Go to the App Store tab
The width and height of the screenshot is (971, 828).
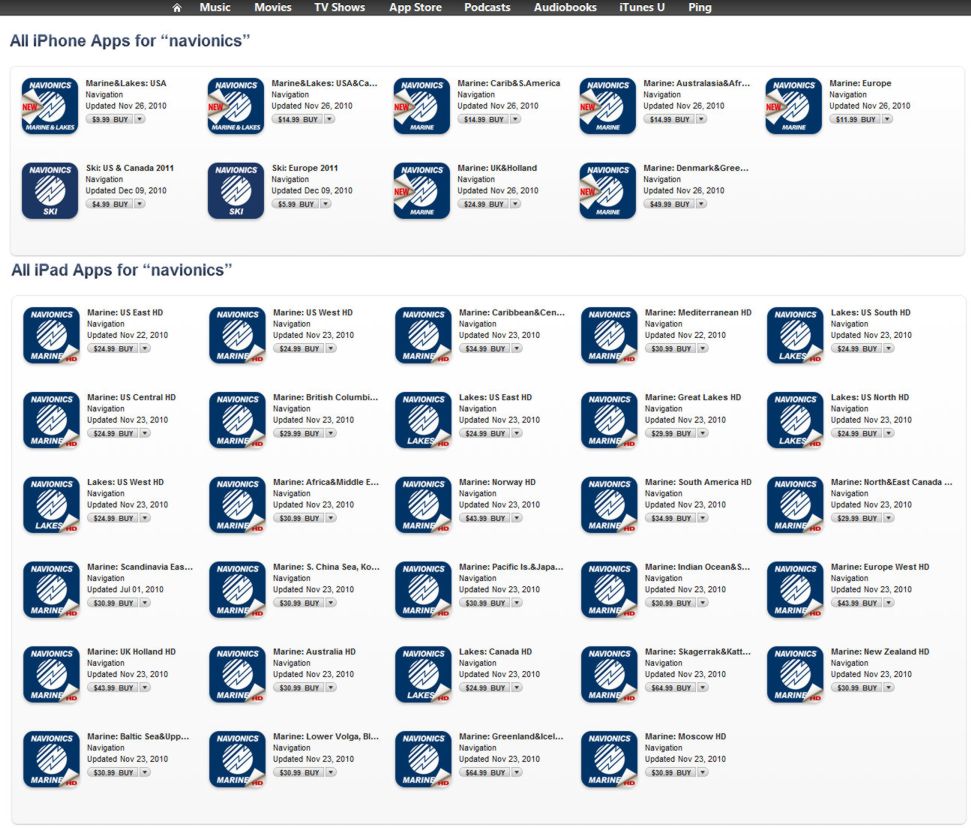click(x=415, y=7)
